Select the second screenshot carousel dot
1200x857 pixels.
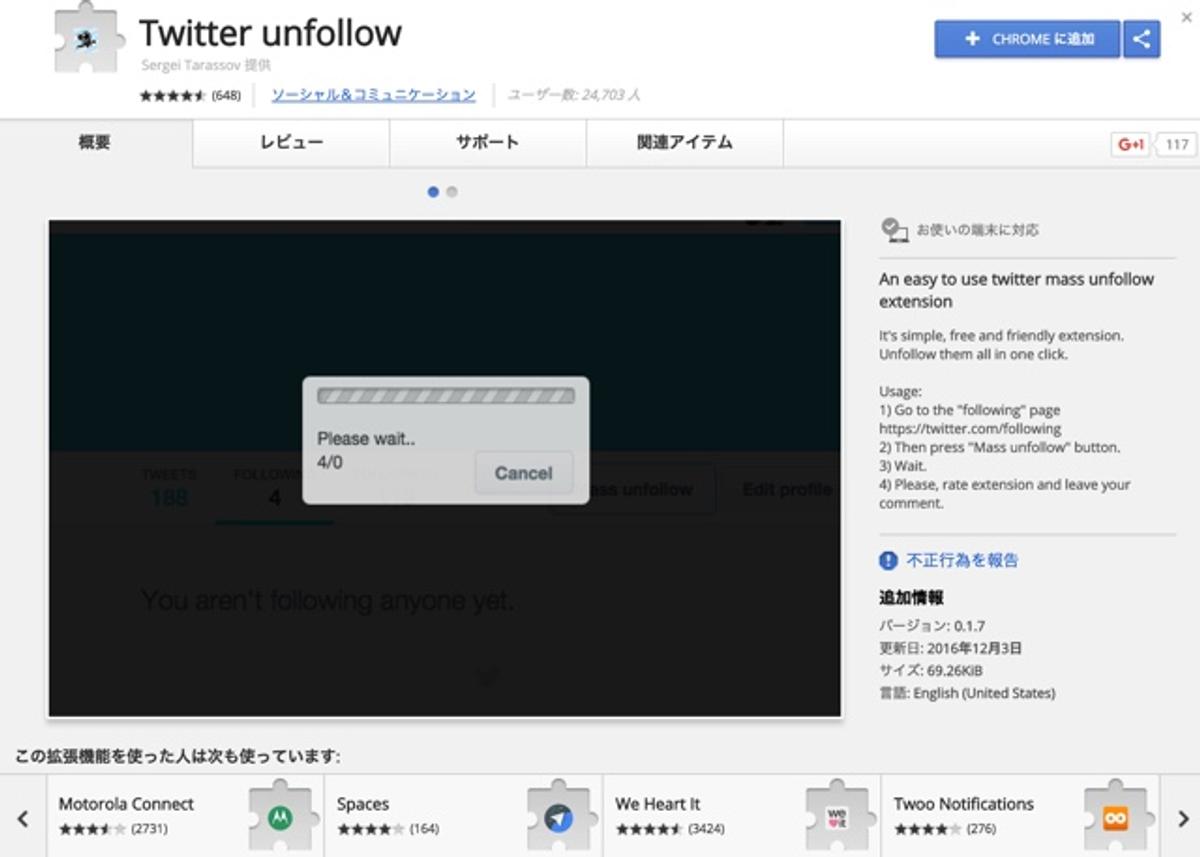pos(452,192)
